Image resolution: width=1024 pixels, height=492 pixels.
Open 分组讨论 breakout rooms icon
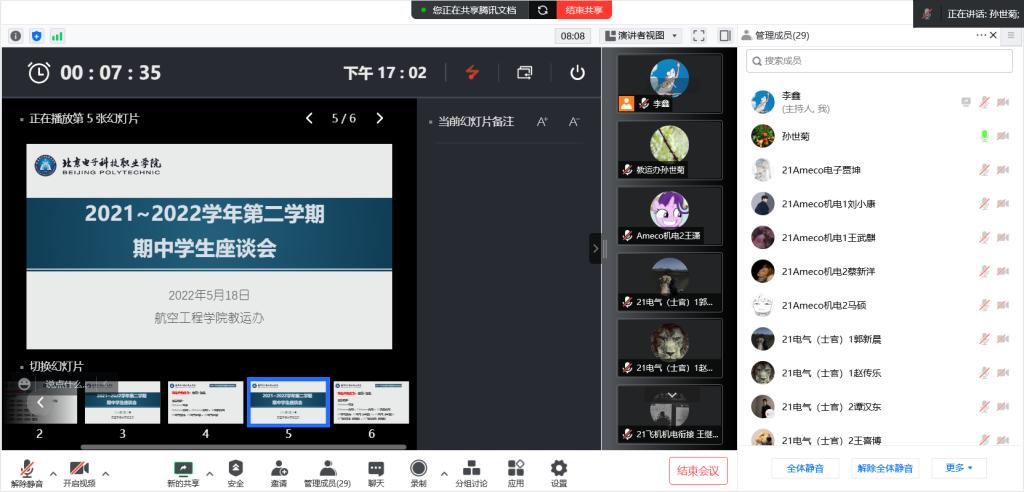[471, 468]
